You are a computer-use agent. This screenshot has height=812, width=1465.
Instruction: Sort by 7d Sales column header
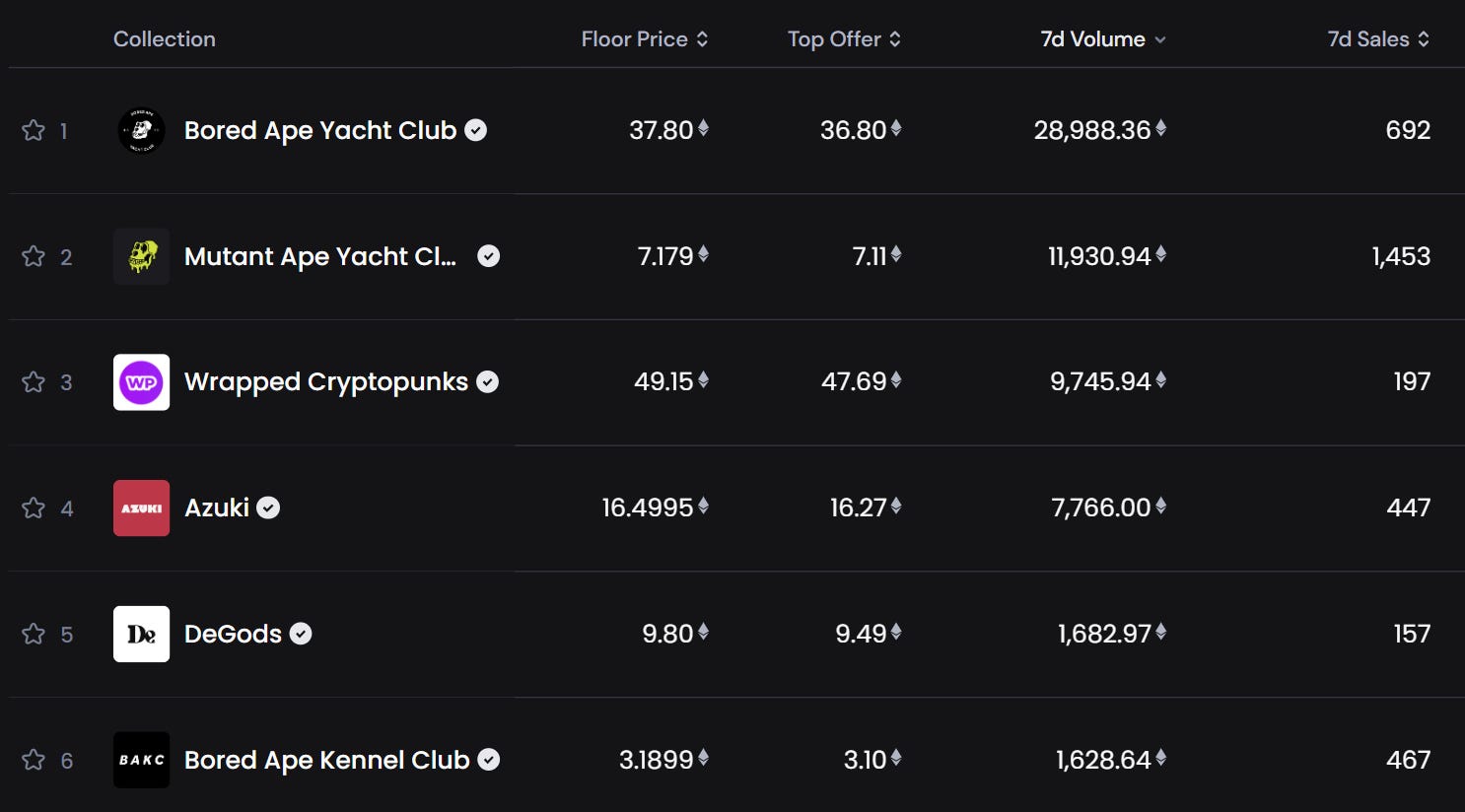pos(1377,39)
